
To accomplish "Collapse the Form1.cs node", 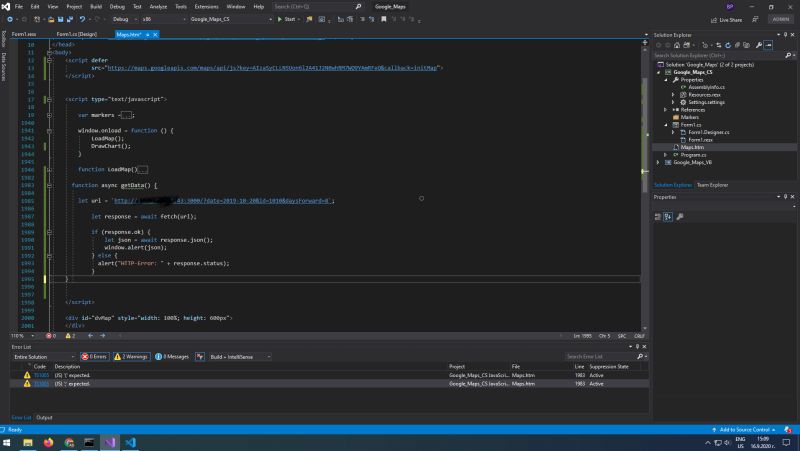I will [665, 125].
